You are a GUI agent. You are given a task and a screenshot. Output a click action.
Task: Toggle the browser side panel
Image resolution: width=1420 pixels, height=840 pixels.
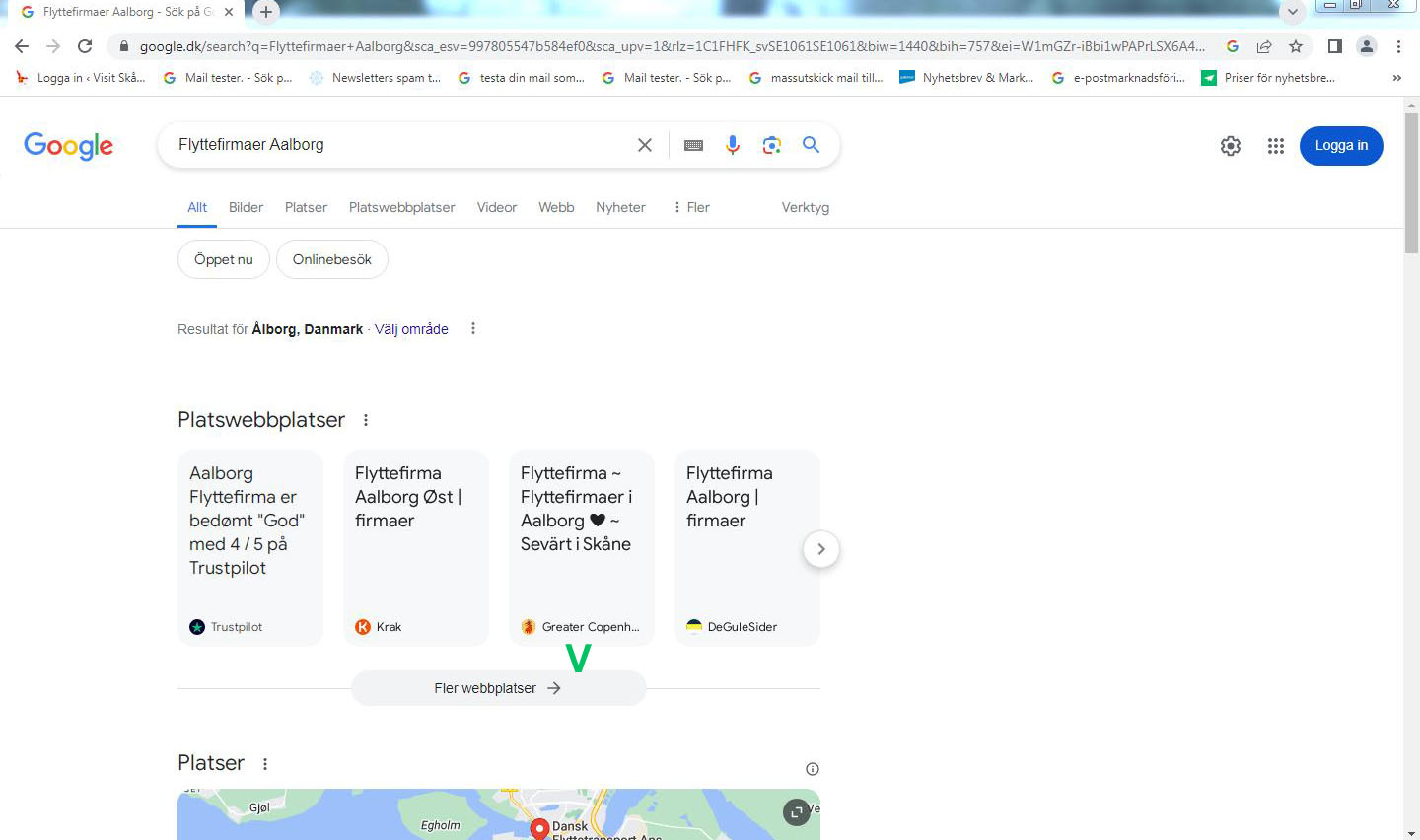tap(1335, 46)
